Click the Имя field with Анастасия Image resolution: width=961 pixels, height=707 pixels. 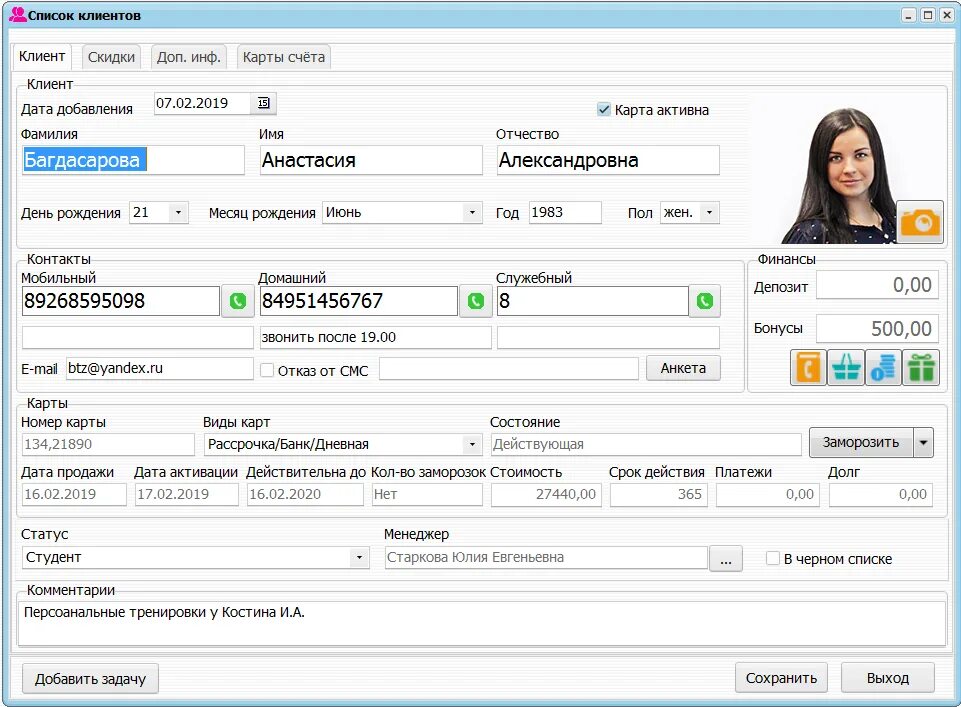tap(371, 161)
